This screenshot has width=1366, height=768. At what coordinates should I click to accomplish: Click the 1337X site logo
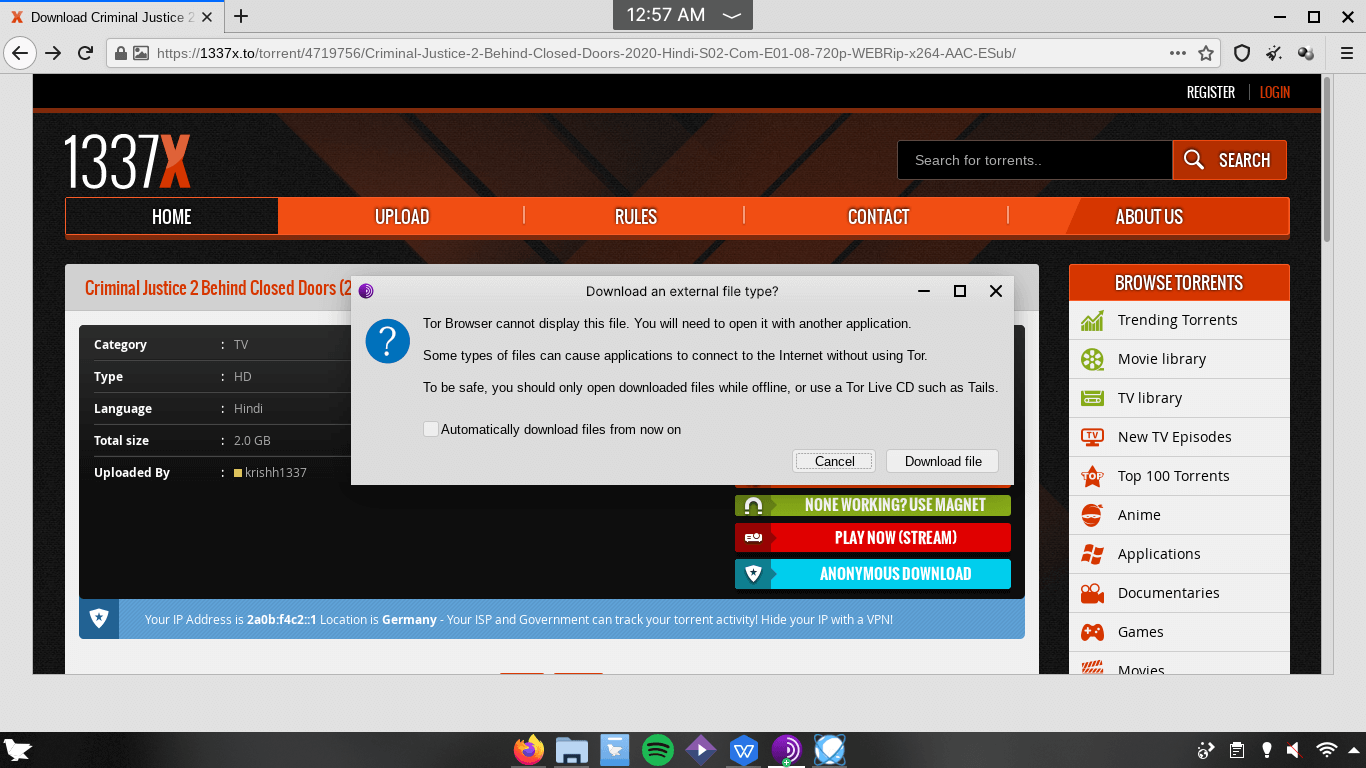[127, 161]
